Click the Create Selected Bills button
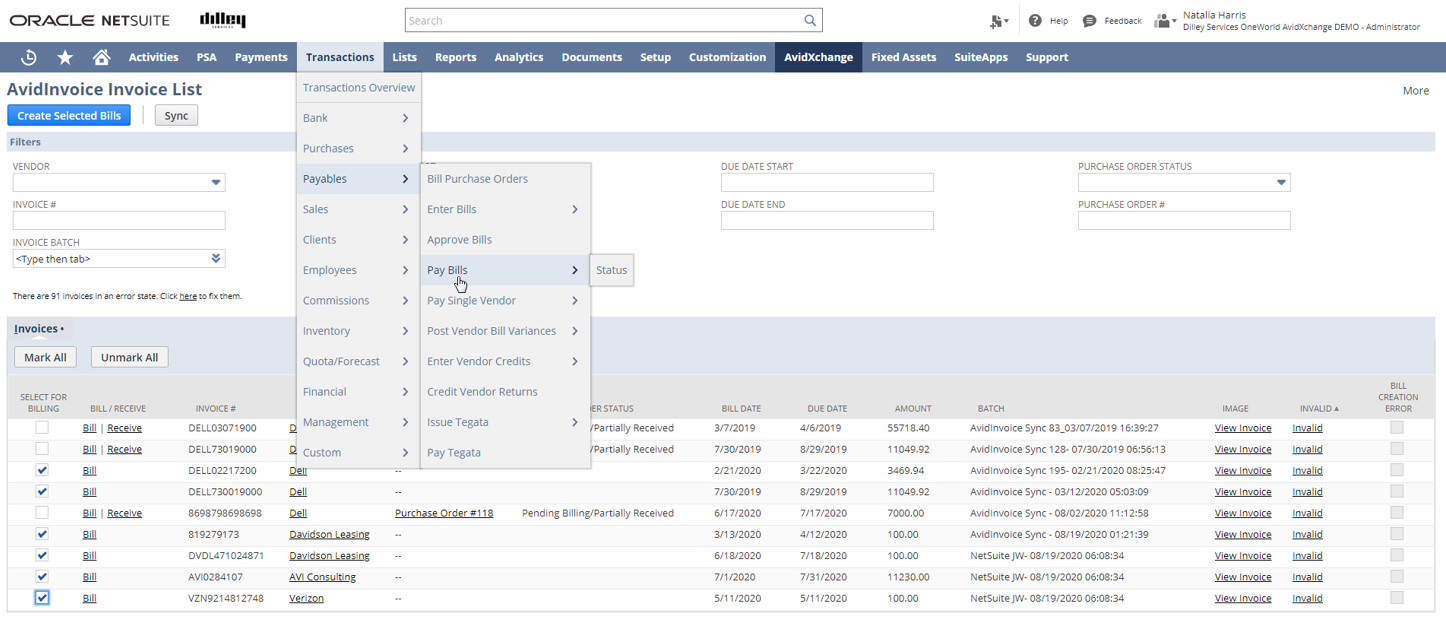 click(69, 116)
